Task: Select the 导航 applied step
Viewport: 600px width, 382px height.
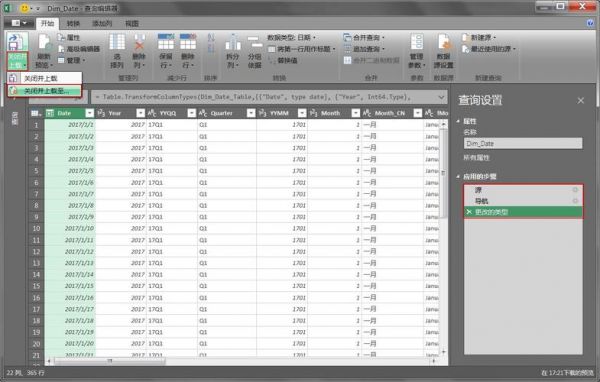Action: (523, 201)
